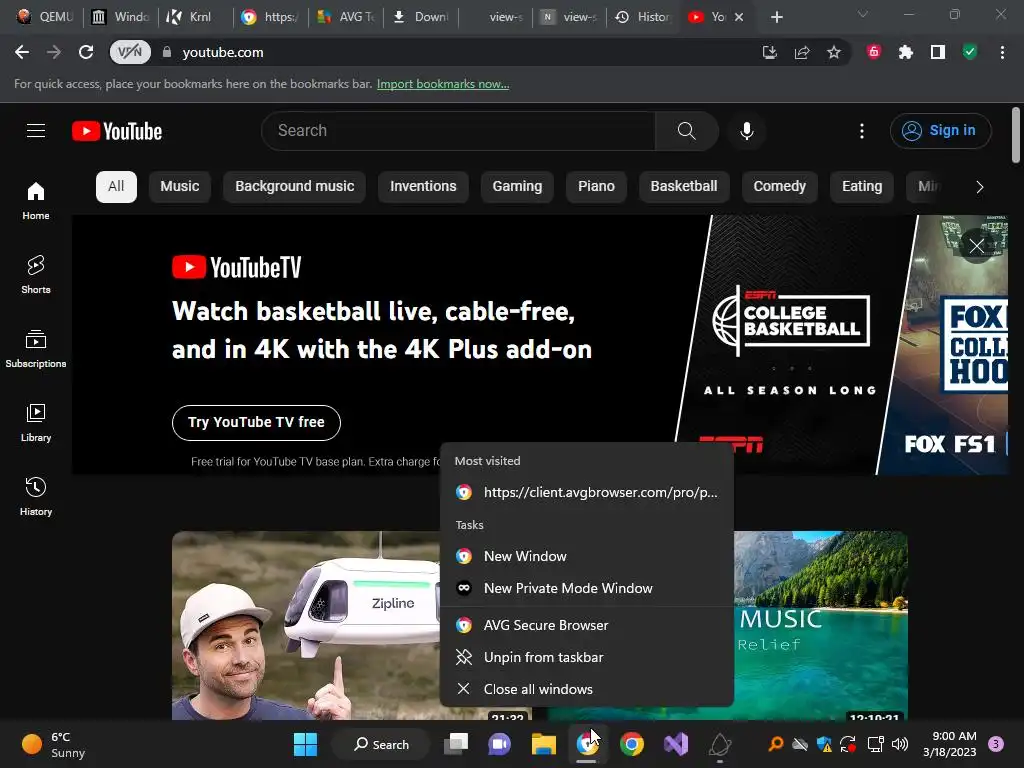
Task: Open Shorts in the YouTube sidebar
Action: [x=36, y=274]
